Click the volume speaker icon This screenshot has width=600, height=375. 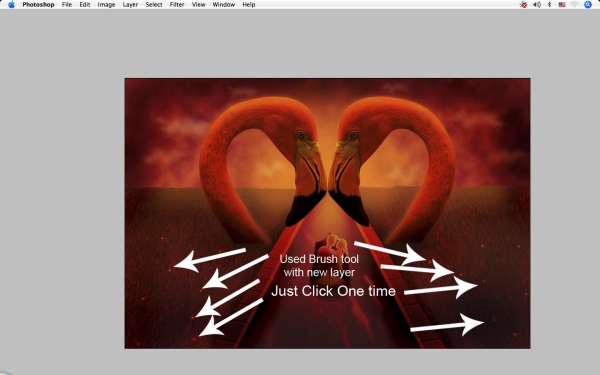pos(537,5)
